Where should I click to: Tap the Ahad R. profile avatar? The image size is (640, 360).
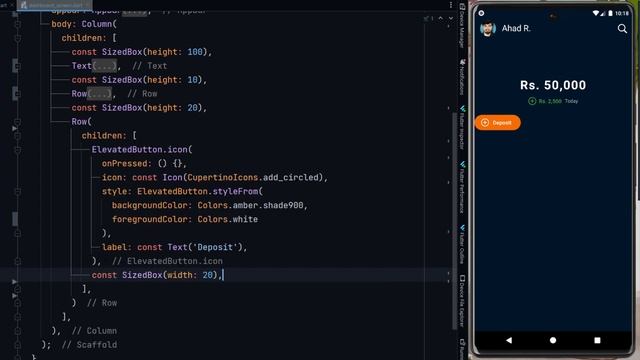[x=487, y=29]
